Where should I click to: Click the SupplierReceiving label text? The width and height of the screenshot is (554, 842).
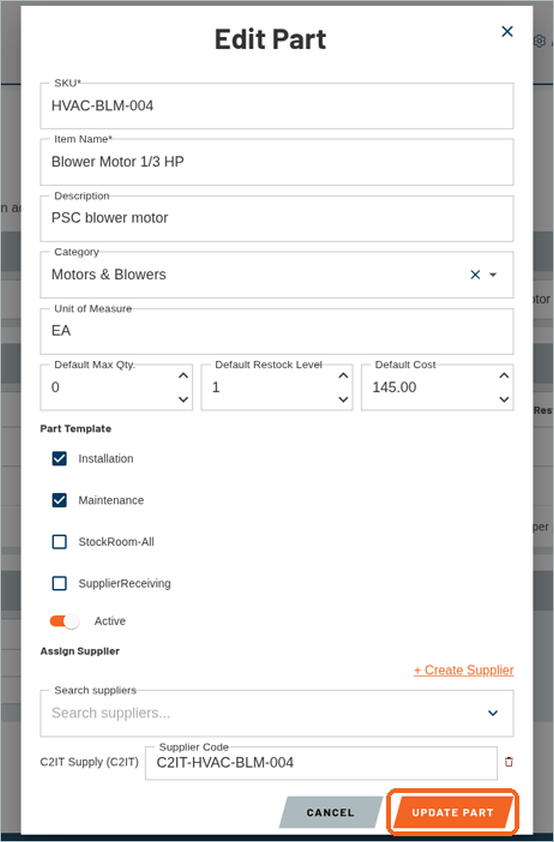tap(125, 584)
